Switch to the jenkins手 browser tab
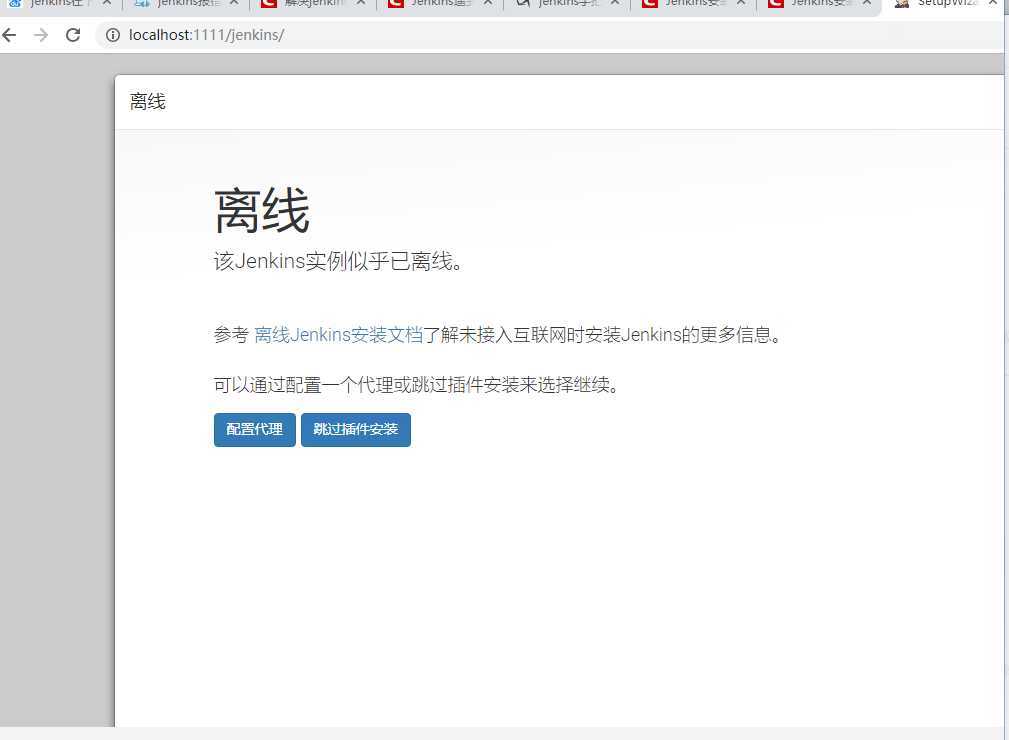Screen dimensions: 1009x740 pyautogui.click(x=567, y=3)
